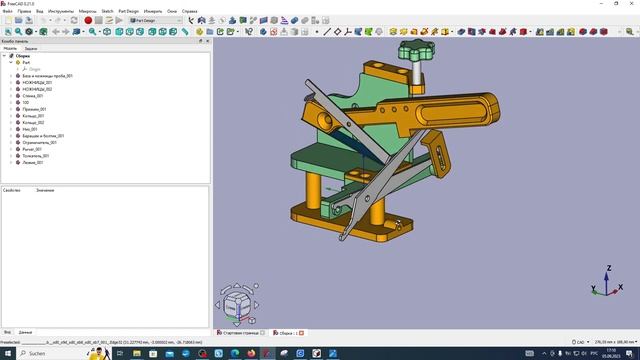Screen dimensions: 640x360
Task: Measure distance with the ruler icon
Action: 185,32
